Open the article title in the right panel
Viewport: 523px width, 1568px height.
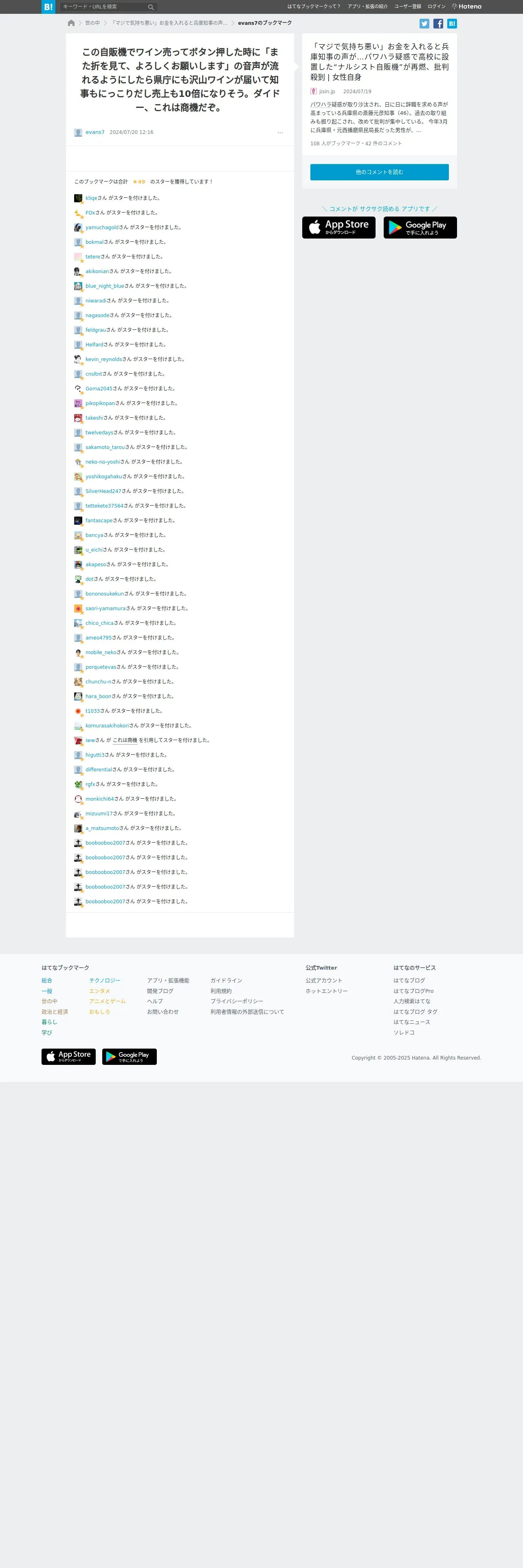click(x=379, y=61)
